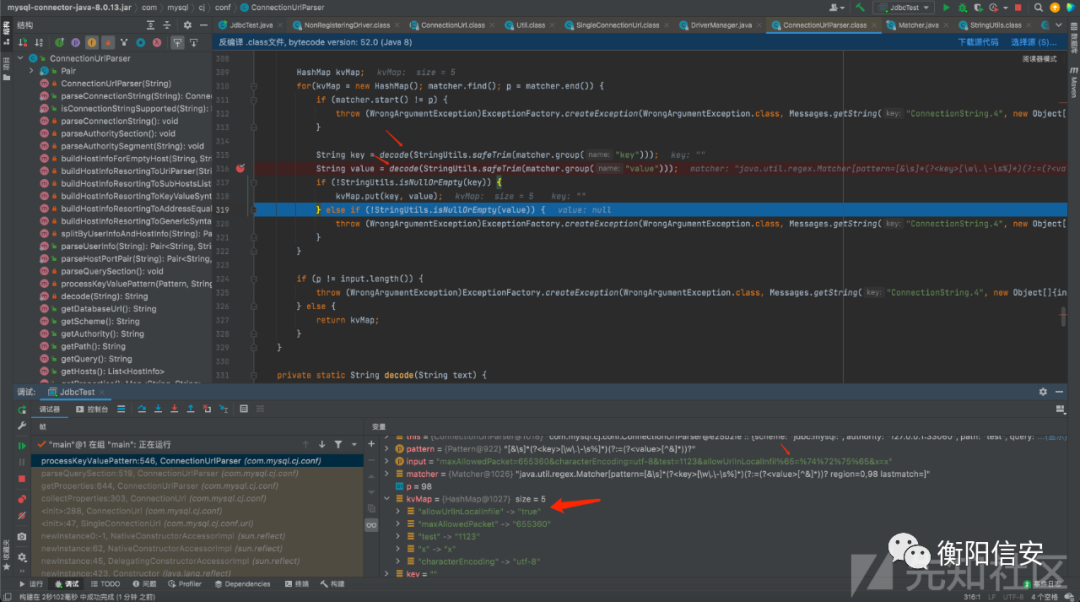The height and width of the screenshot is (602, 1080).
Task: Click the glasses watch-view icon
Action: pyautogui.click(x=371, y=525)
